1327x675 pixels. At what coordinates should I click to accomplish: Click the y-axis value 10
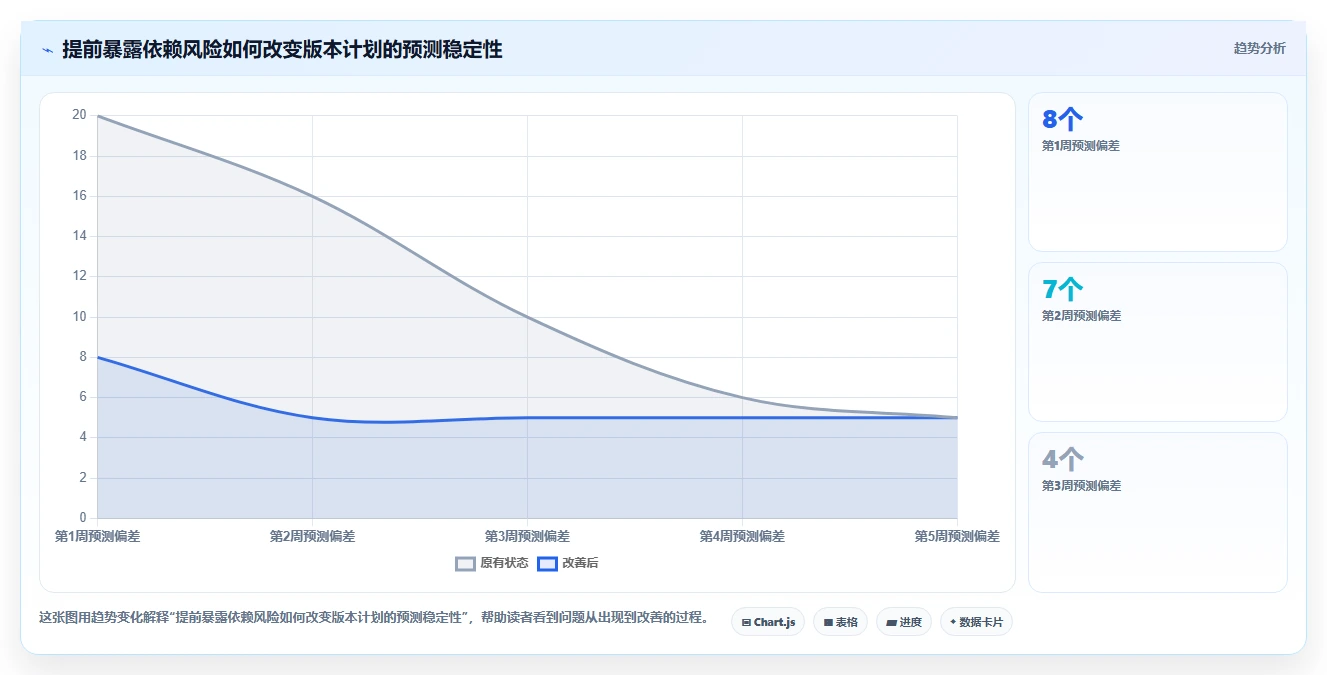(x=79, y=317)
